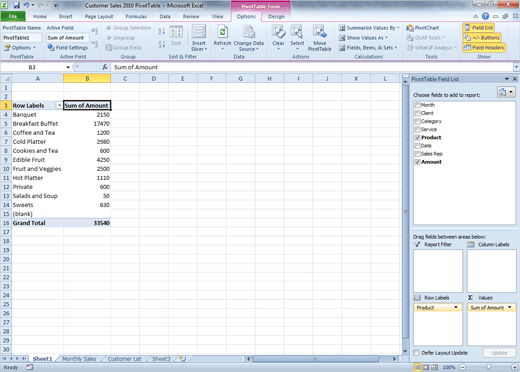Uncheck the Amount field checkbox
This screenshot has height=372, width=520.
point(417,162)
